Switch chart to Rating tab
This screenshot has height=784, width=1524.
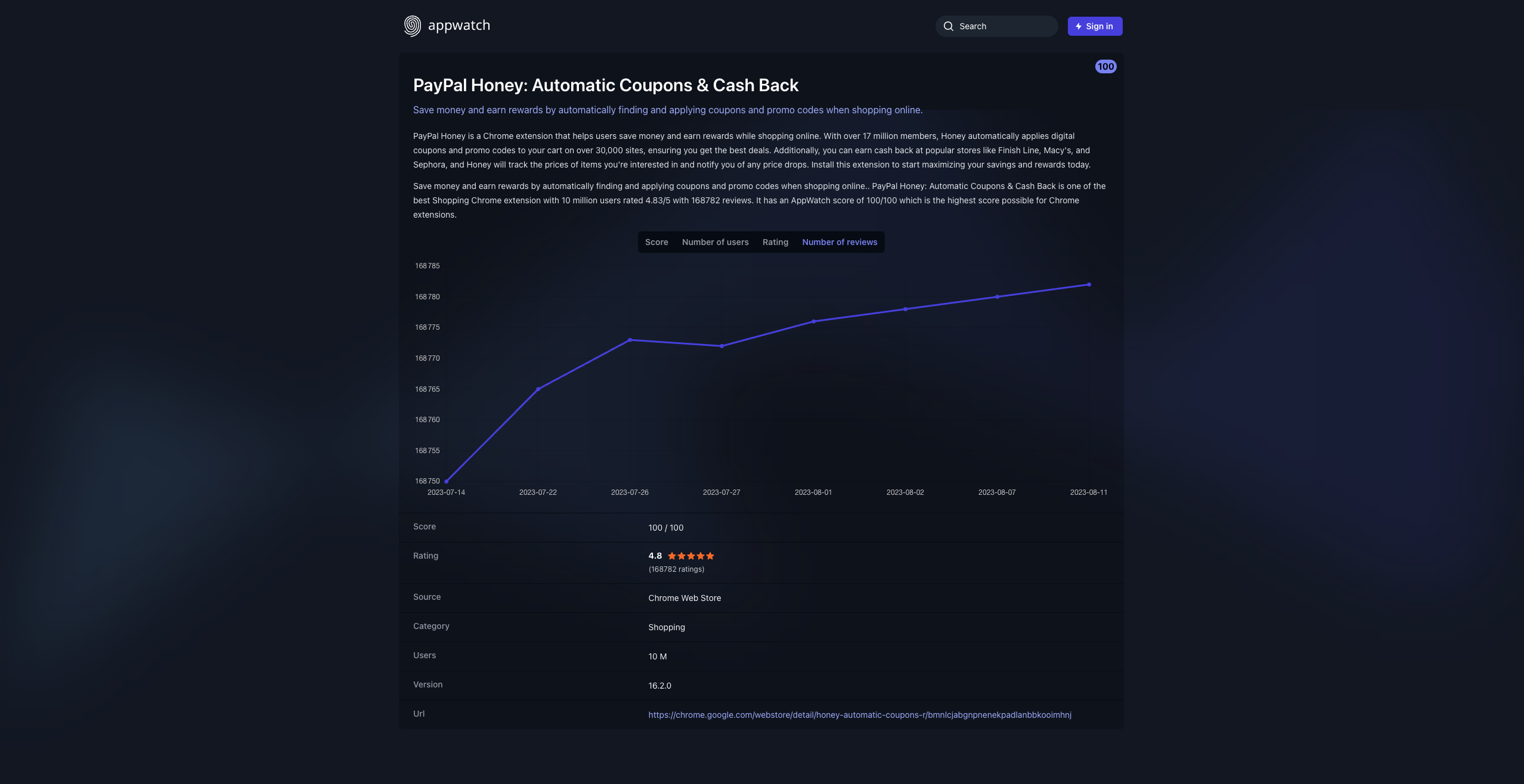pyautogui.click(x=775, y=242)
